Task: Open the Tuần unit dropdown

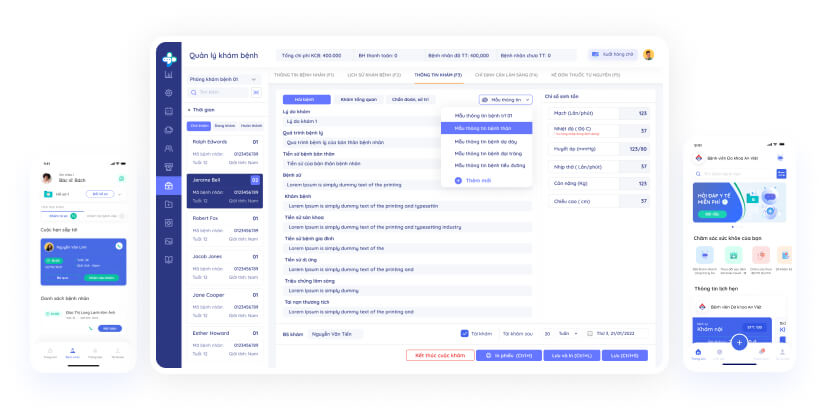Action: click(568, 334)
